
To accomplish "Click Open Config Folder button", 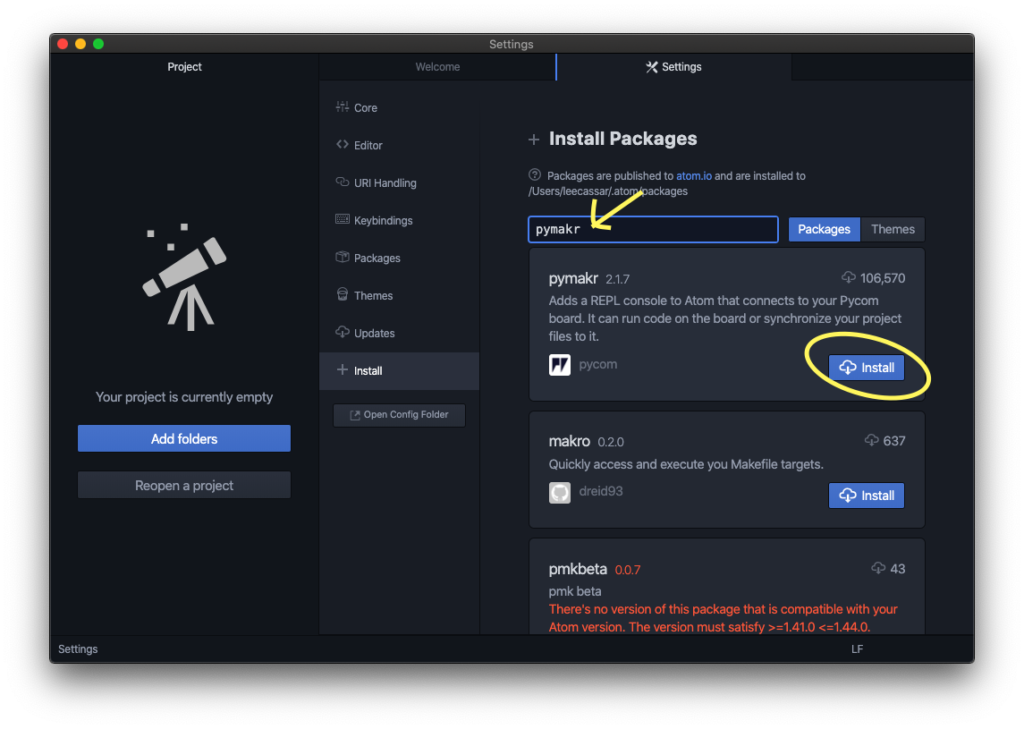I will tap(399, 415).
